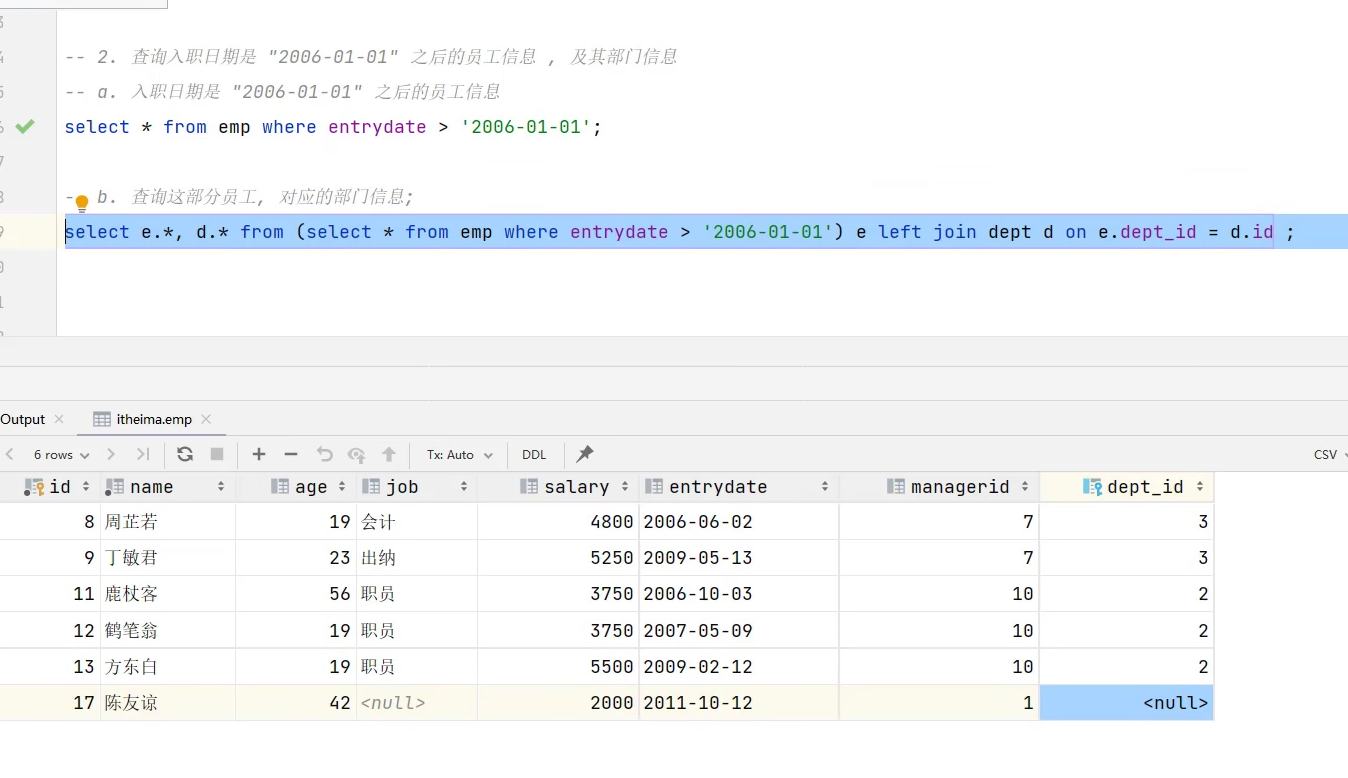Close the itheima.emp tab
Viewport: 1348px width, 778px height.
(205, 419)
